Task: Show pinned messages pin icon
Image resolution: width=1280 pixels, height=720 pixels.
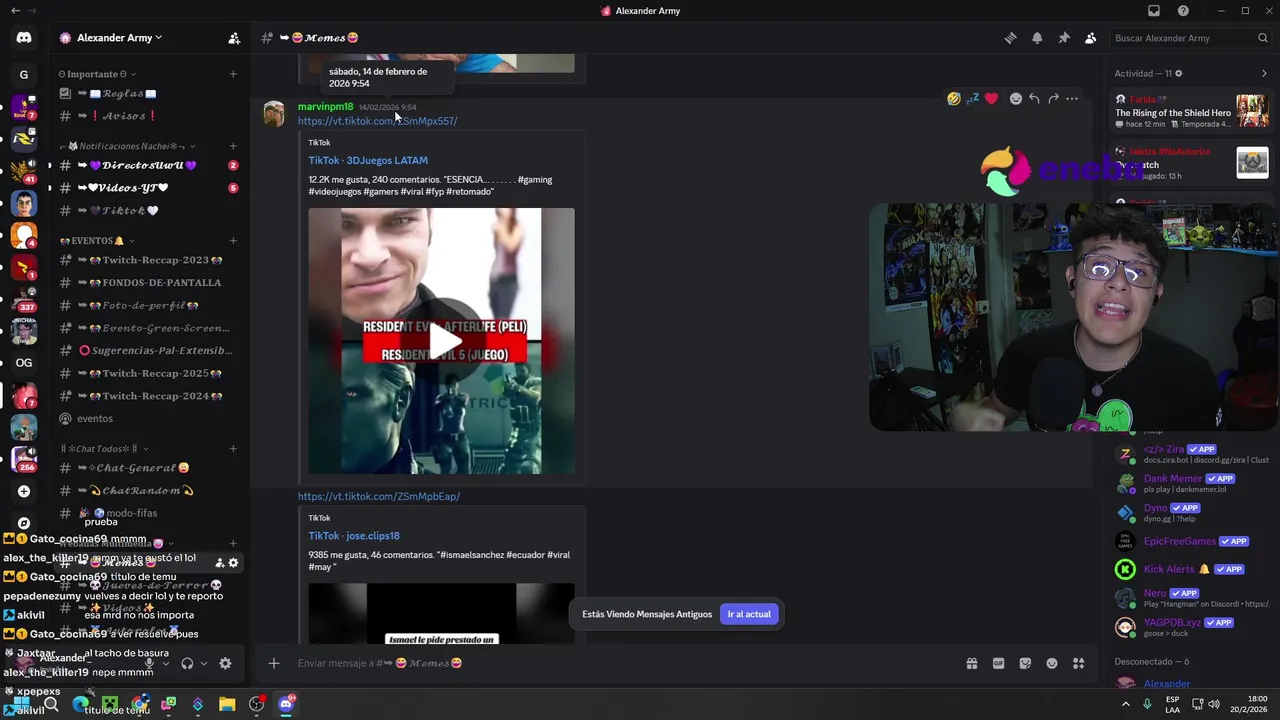Action: tap(1064, 38)
